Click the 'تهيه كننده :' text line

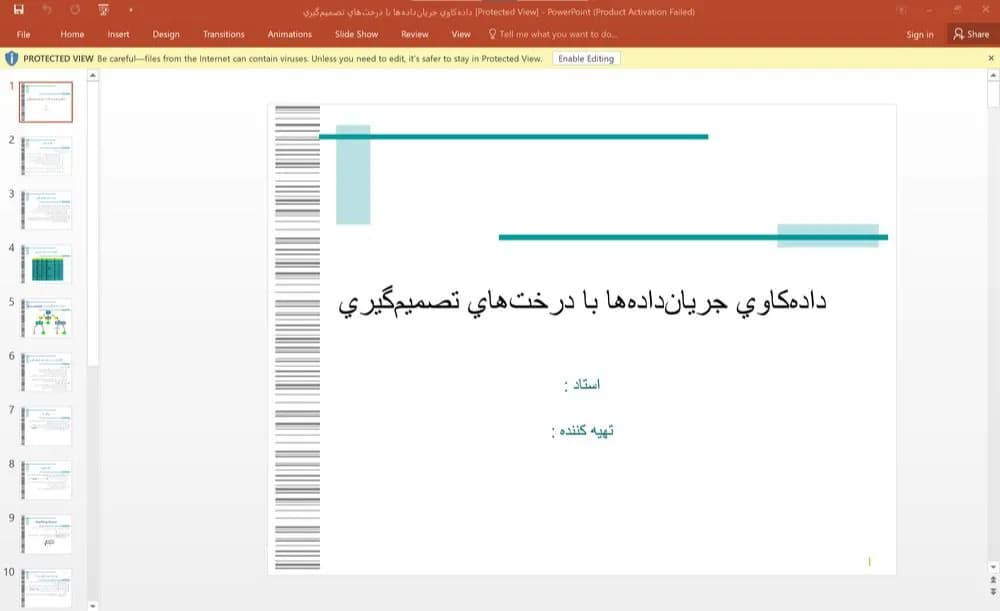click(582, 431)
